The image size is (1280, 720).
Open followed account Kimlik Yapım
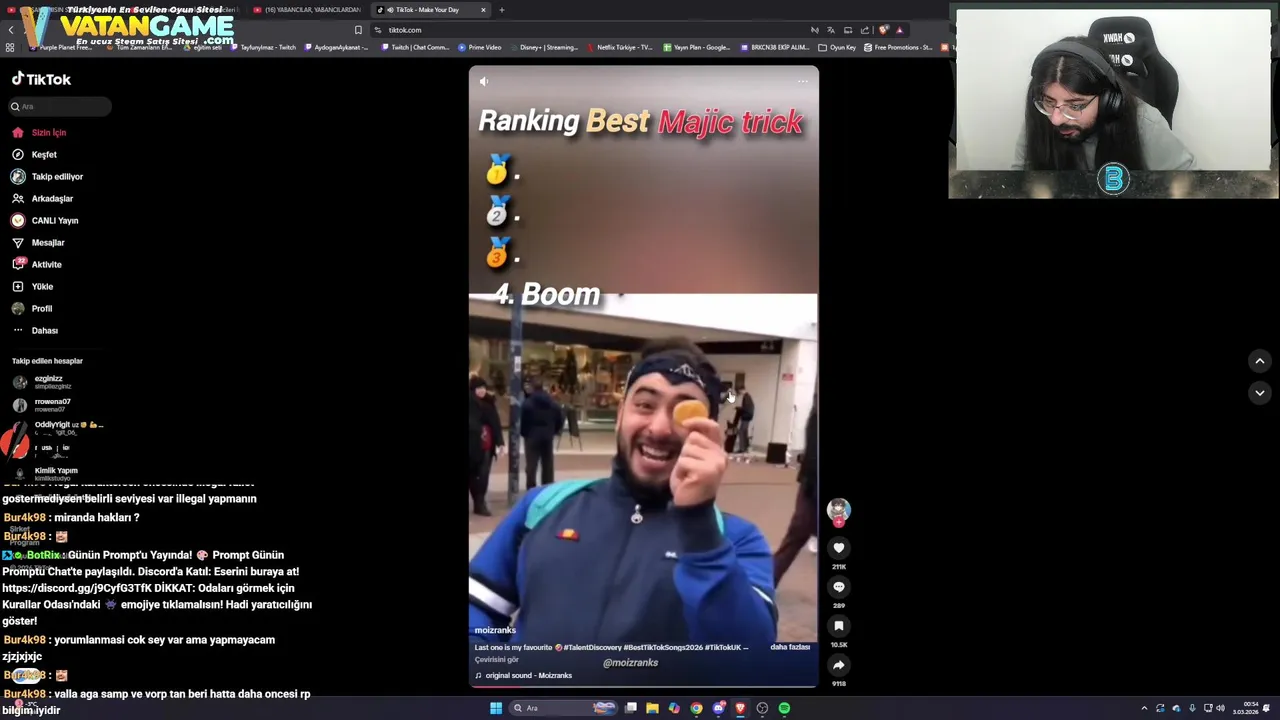pos(45,473)
